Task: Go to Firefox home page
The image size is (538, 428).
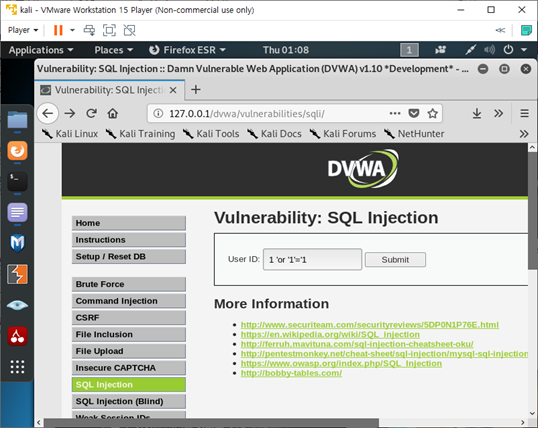Action: [x=113, y=113]
